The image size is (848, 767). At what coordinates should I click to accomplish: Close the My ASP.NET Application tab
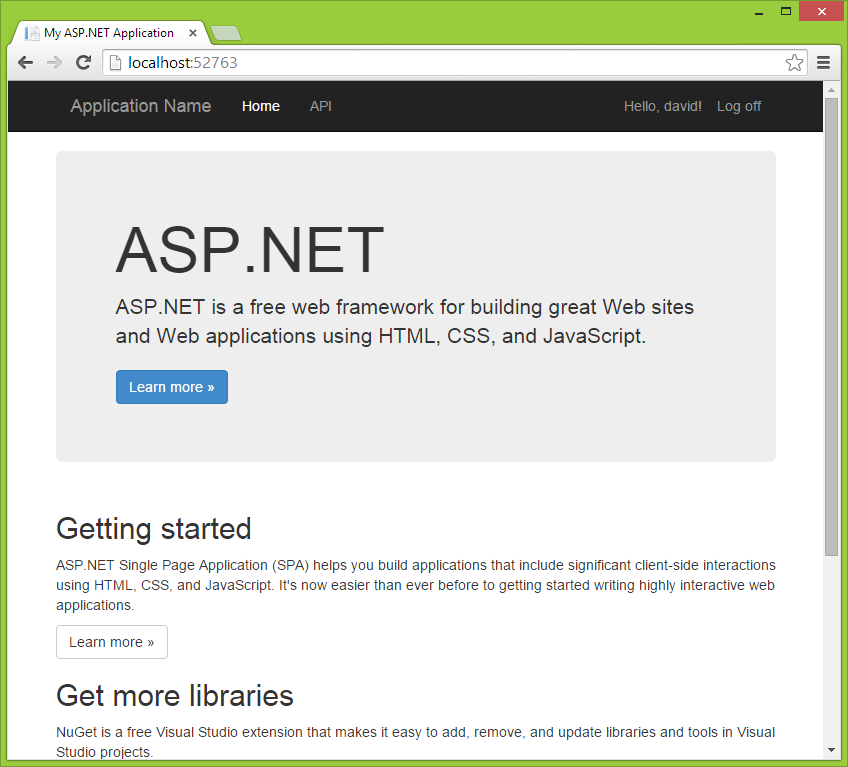(x=192, y=32)
